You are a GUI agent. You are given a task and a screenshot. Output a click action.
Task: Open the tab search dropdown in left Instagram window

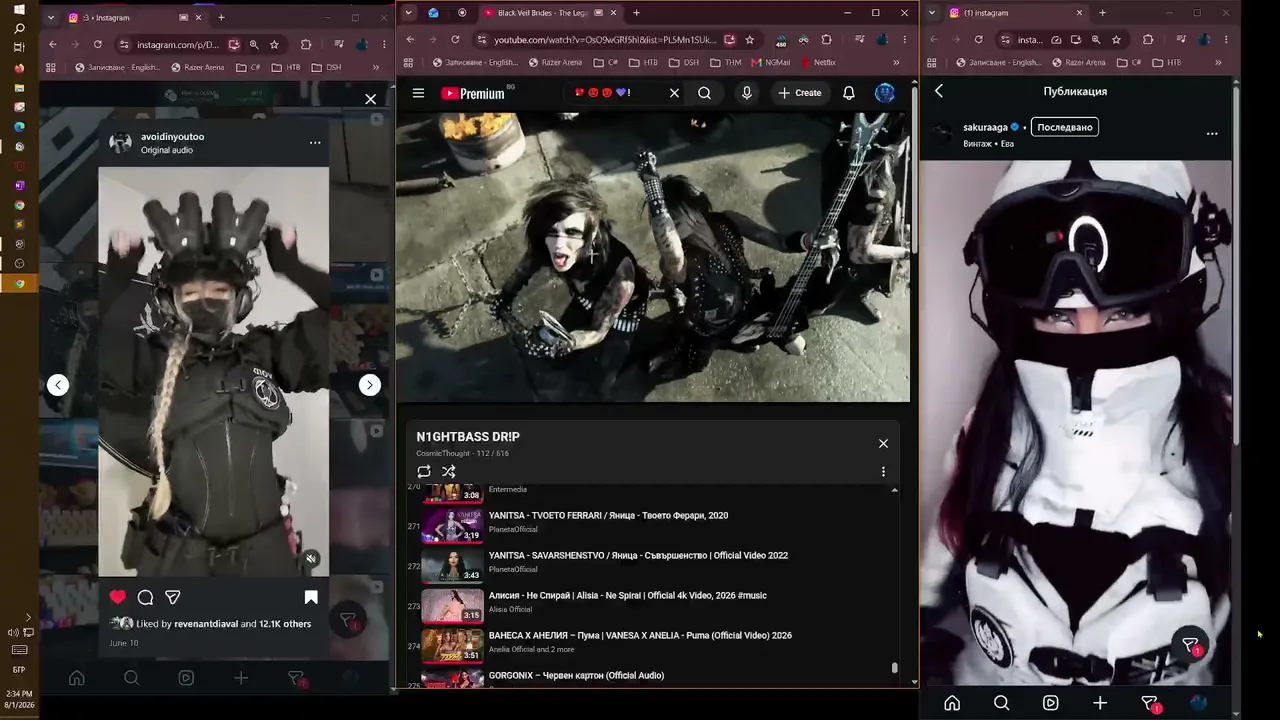point(51,17)
